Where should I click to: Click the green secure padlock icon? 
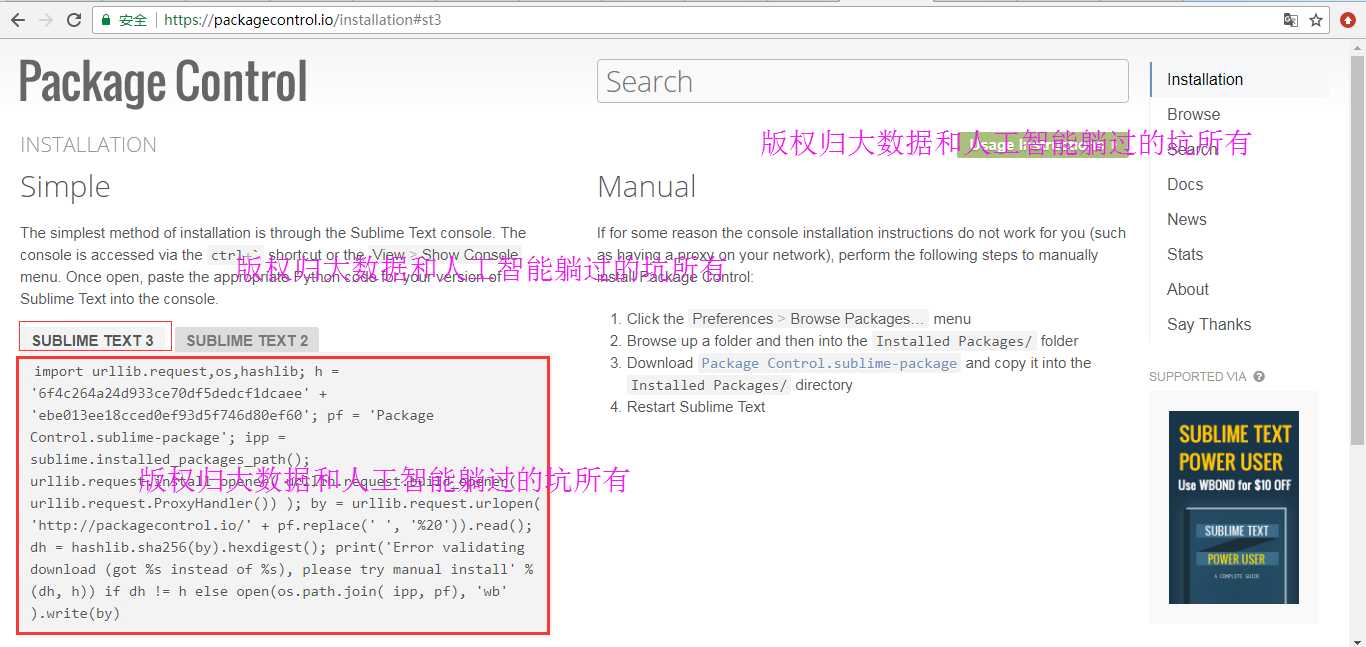click(x=106, y=20)
